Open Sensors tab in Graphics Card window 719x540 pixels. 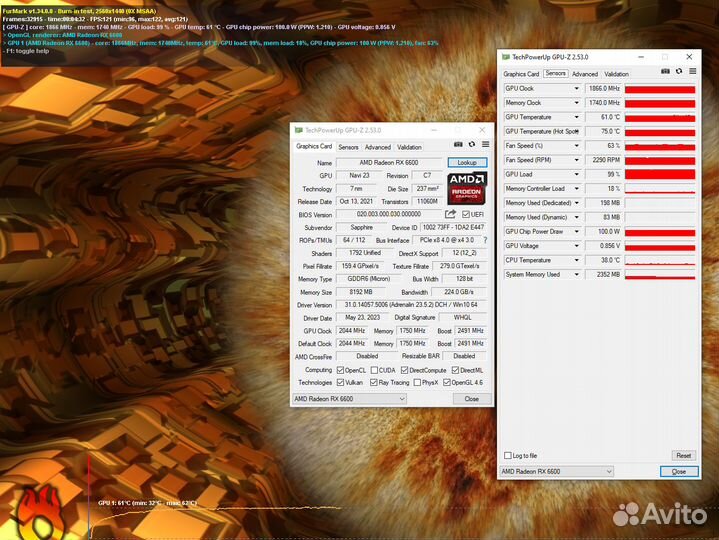(348, 147)
